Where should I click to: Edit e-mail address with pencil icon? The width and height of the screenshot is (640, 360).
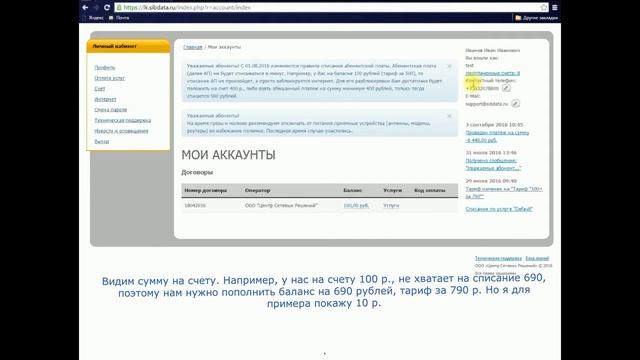516,104
